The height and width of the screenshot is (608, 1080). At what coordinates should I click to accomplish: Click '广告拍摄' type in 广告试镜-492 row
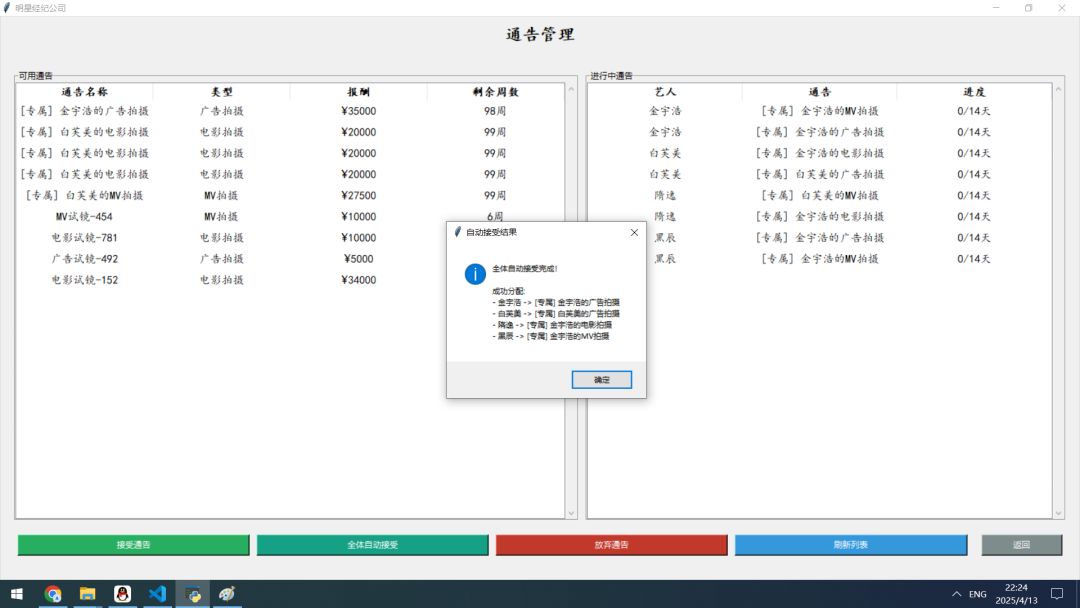click(x=221, y=259)
